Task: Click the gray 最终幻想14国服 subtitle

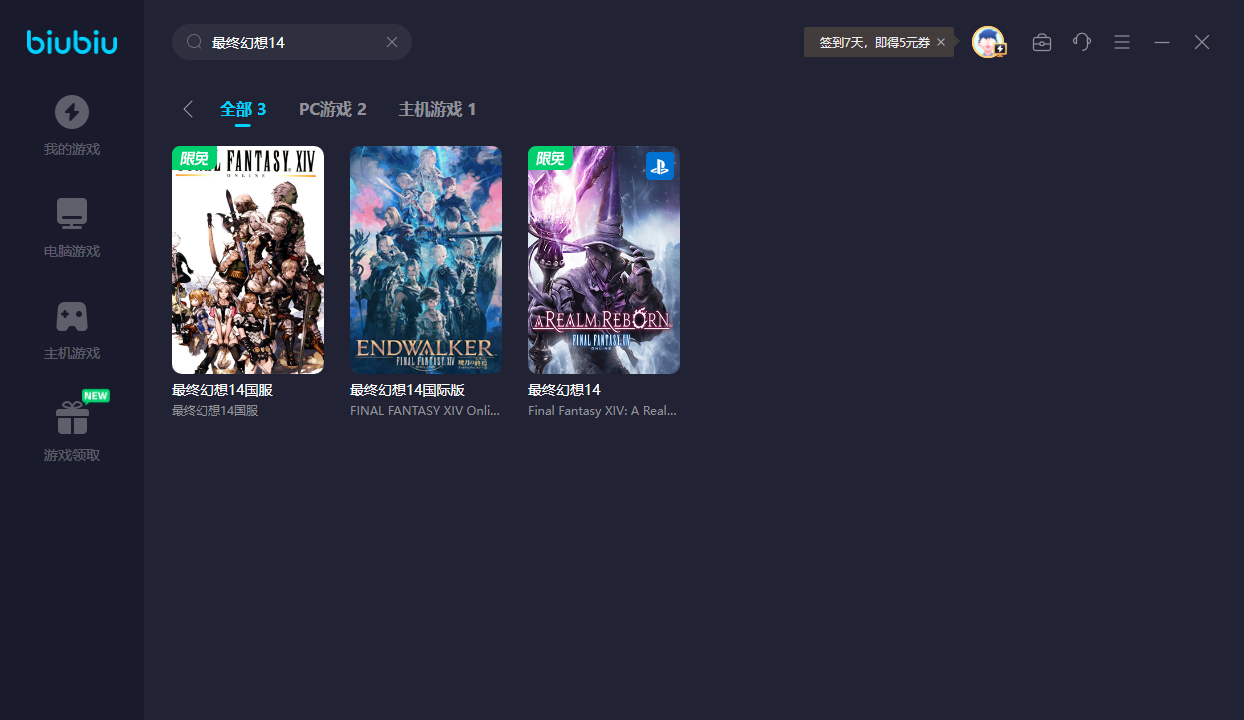Action: pos(215,411)
